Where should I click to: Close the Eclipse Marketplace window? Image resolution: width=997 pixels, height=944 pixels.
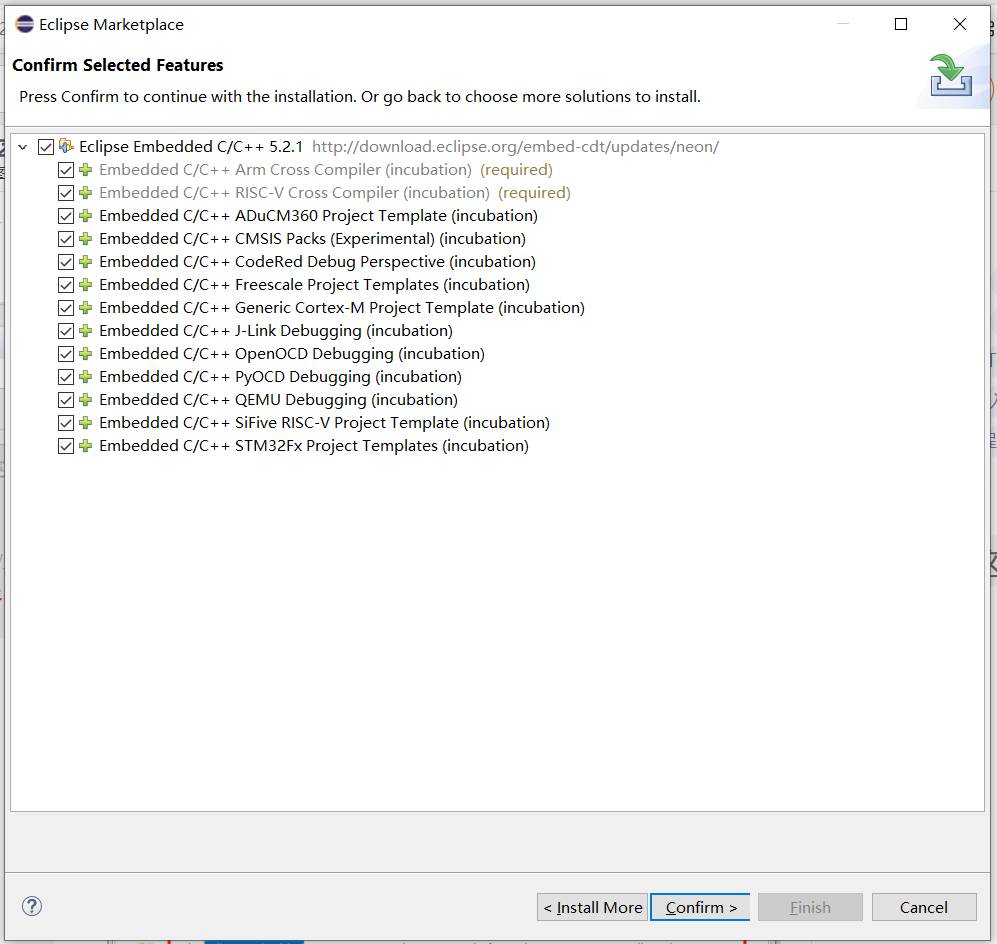click(x=959, y=24)
